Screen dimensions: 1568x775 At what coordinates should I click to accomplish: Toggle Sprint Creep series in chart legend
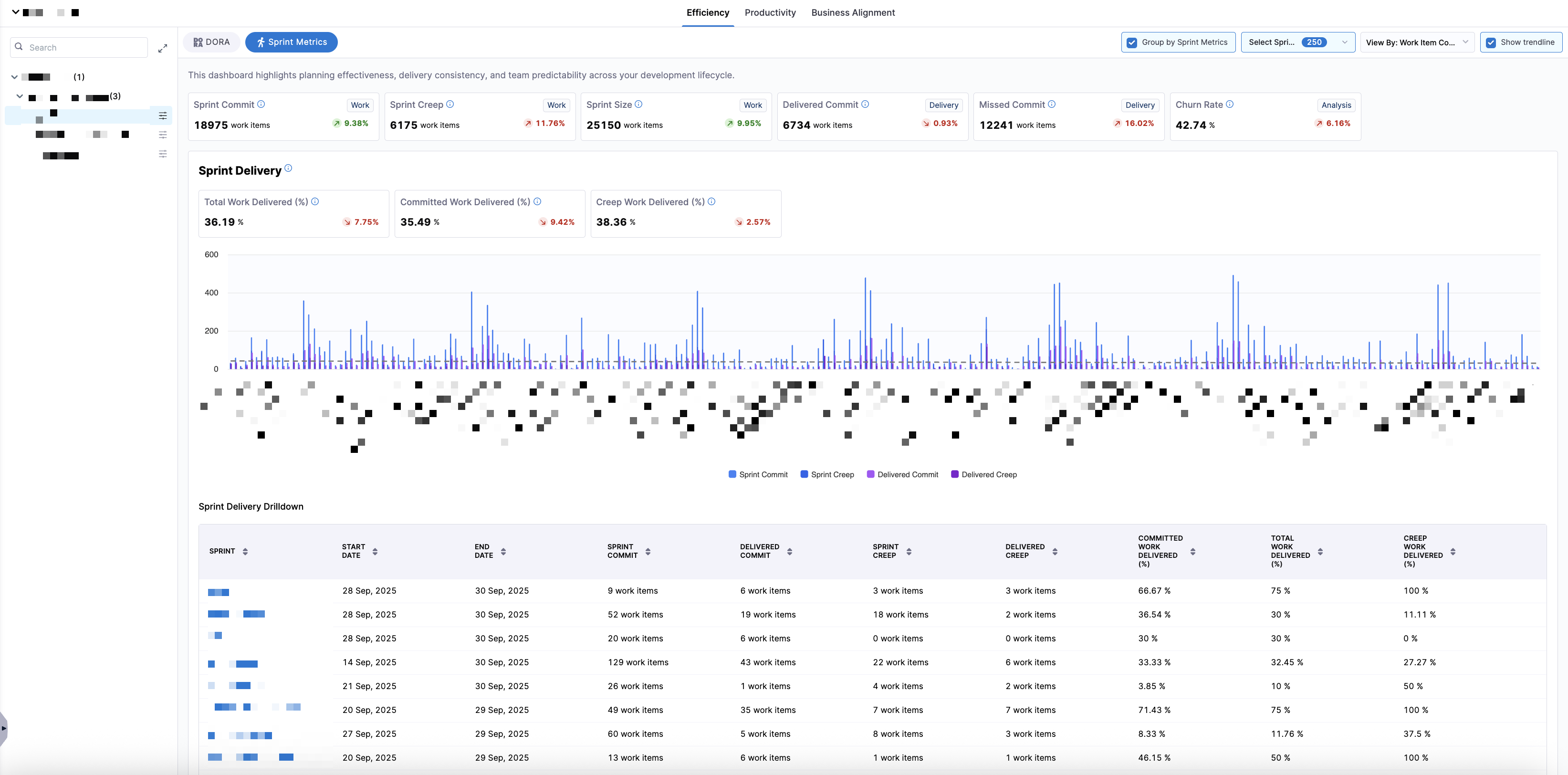[x=826, y=474]
